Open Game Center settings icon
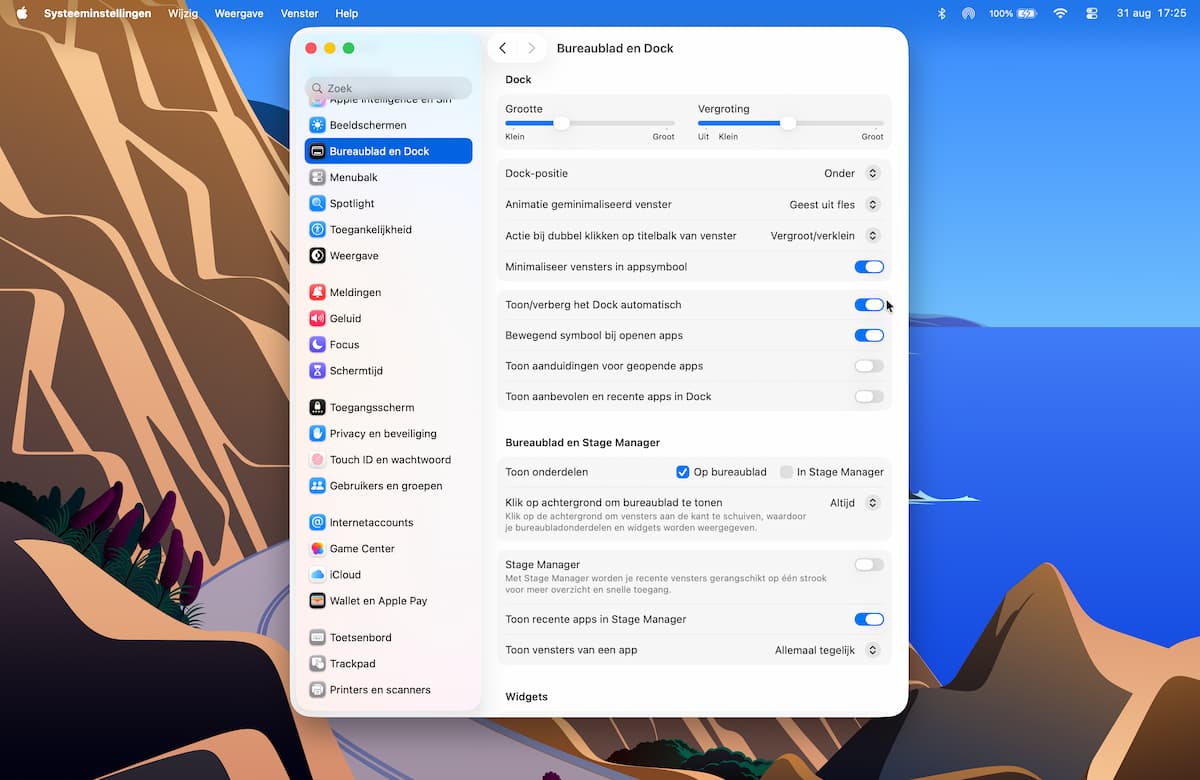Viewport: 1200px width, 780px height. (x=317, y=548)
